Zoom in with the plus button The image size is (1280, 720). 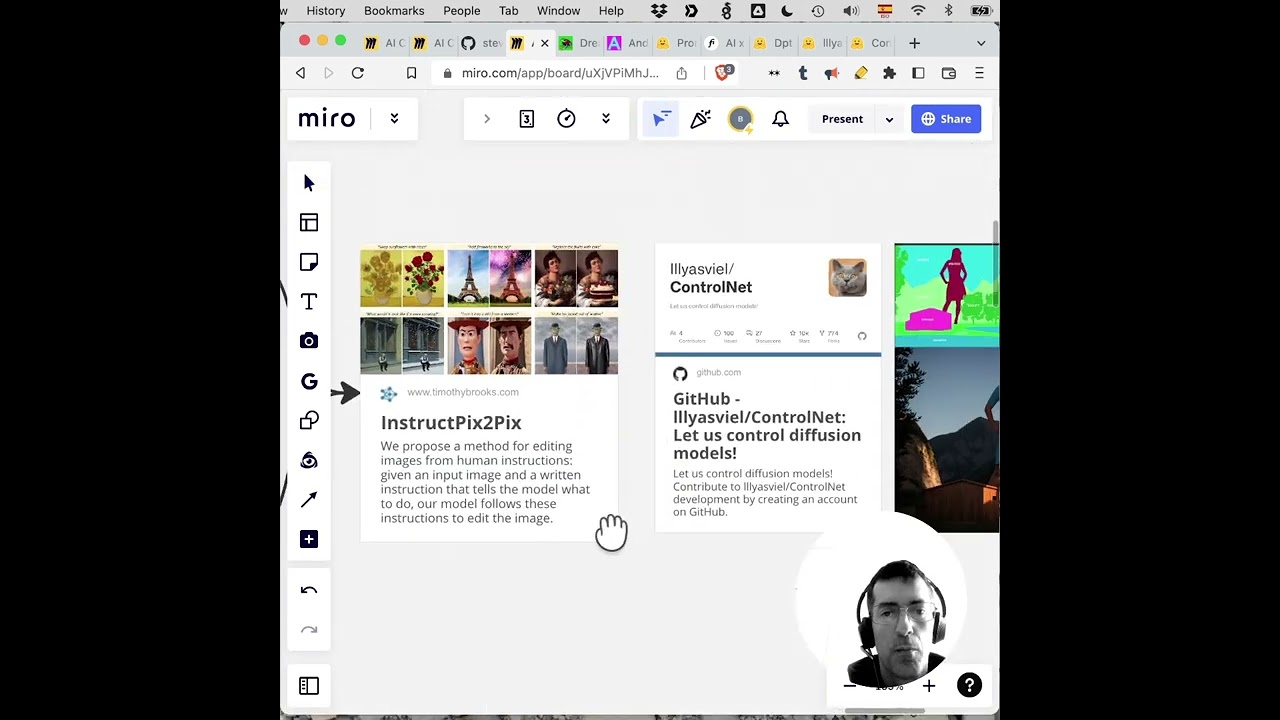click(x=929, y=686)
